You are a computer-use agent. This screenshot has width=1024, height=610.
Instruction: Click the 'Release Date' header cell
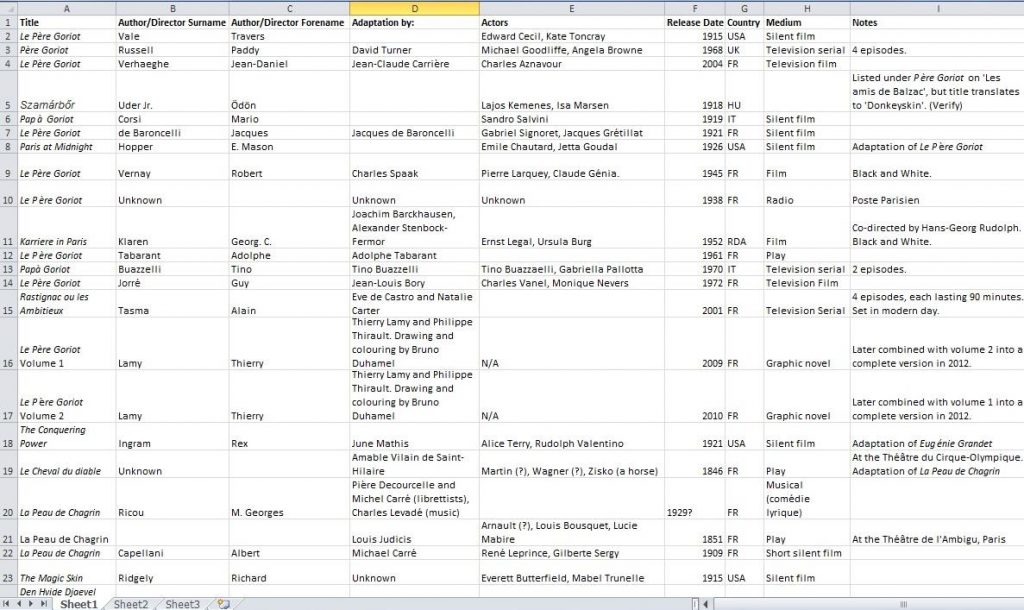(694, 21)
